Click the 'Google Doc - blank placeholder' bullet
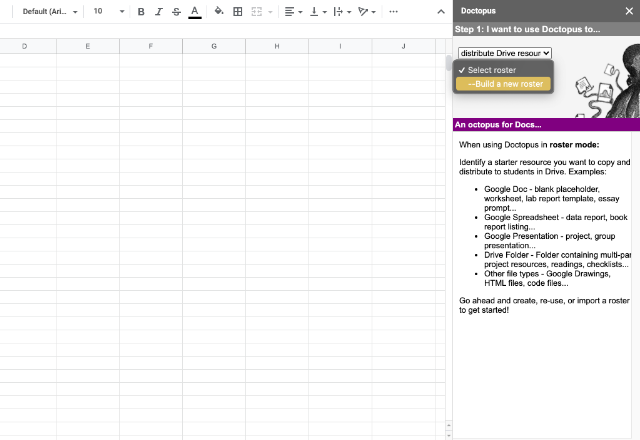This screenshot has height=440, width=640. (x=551, y=198)
